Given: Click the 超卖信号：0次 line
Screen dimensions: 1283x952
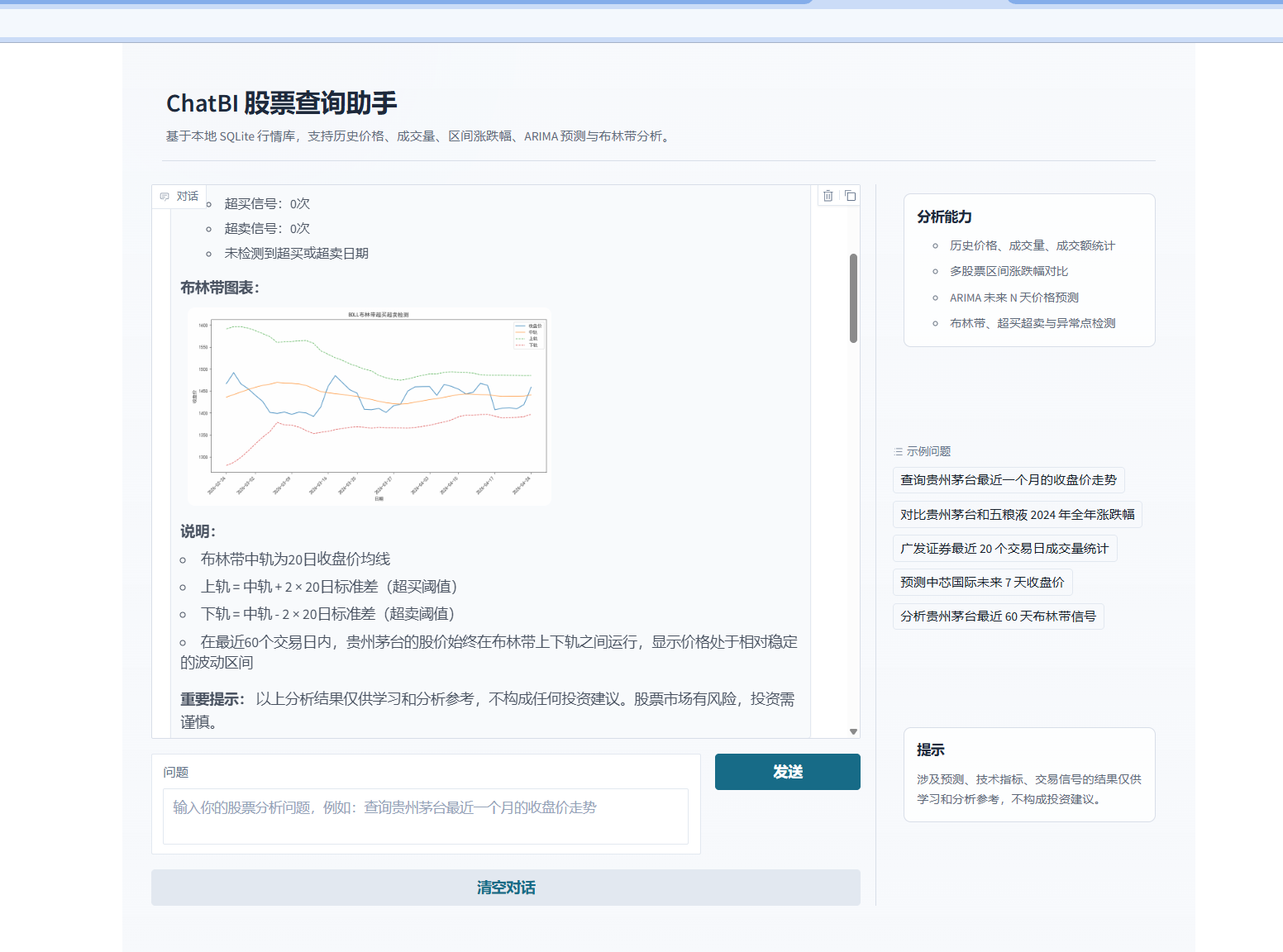Looking at the screenshot, I should 267,229.
